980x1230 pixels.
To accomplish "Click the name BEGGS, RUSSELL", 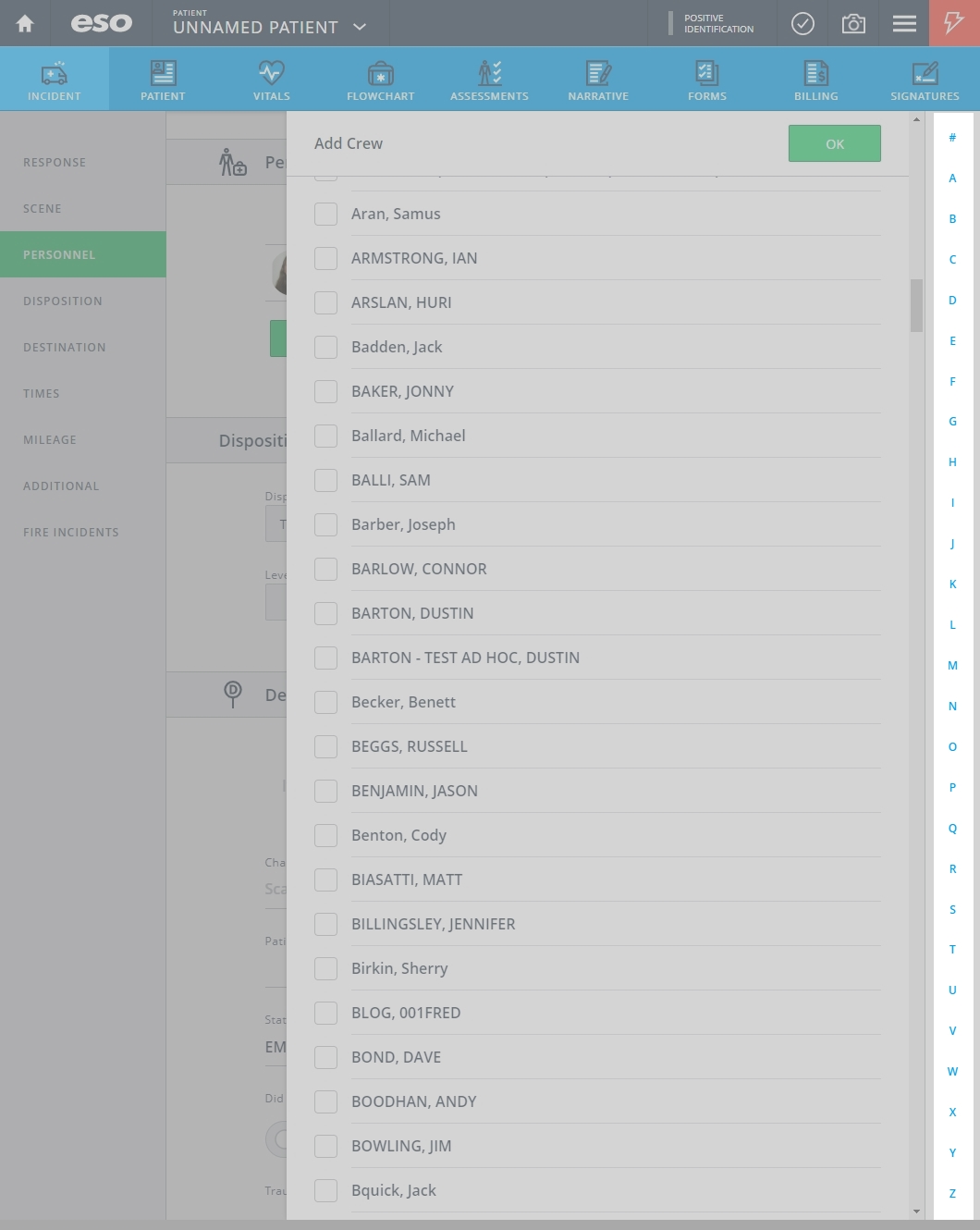I will click(410, 746).
